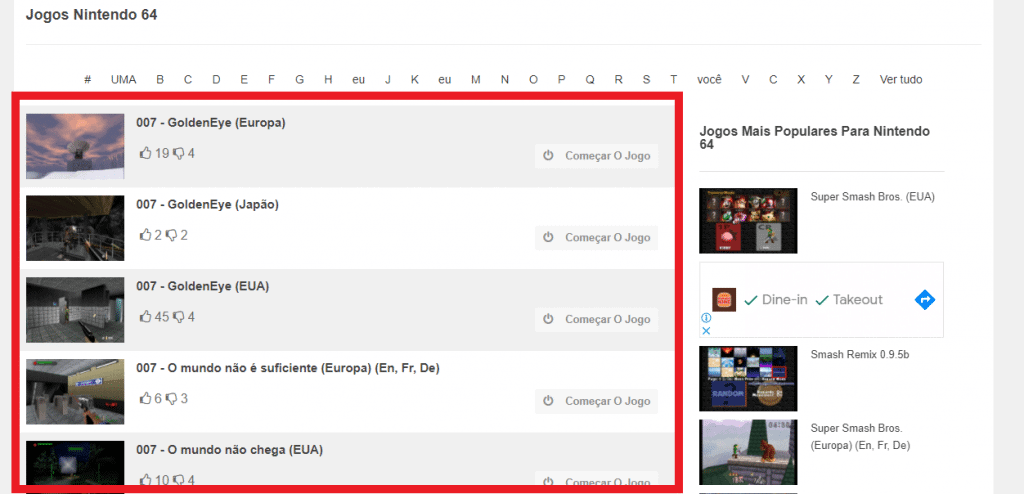This screenshot has width=1024, height=494.
Task: Click the Dine-in text in the ad
Action: 784,300
